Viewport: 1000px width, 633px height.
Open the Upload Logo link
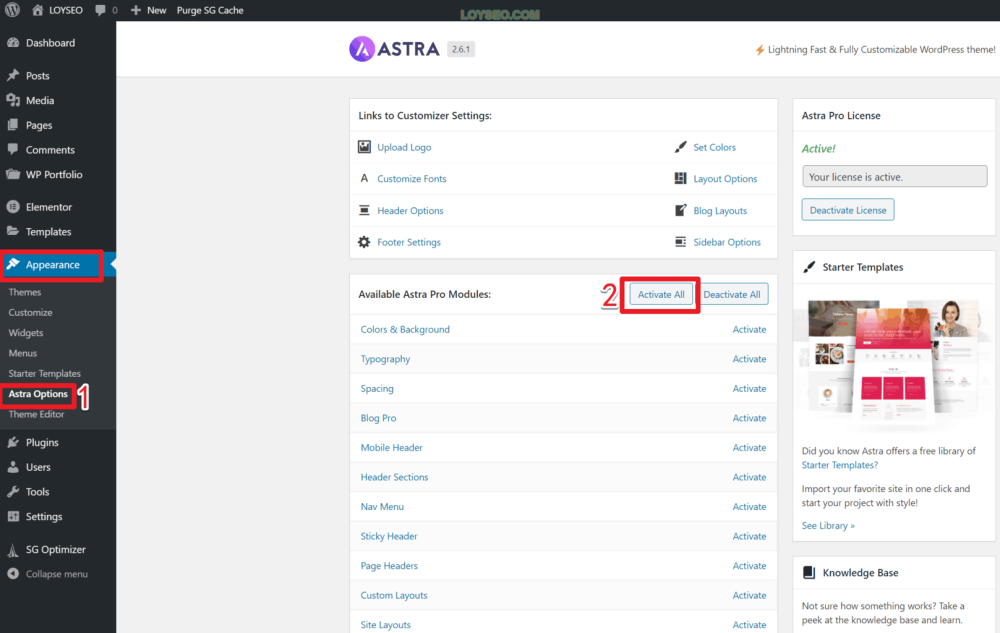(404, 147)
